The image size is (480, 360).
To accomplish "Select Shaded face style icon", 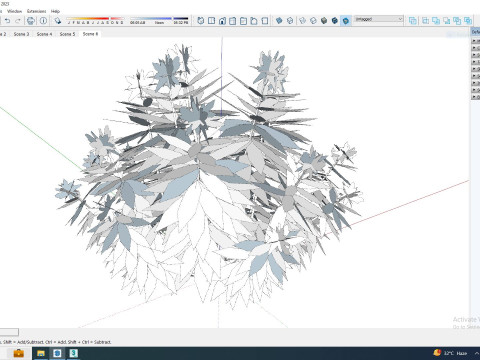I will coord(324,21).
